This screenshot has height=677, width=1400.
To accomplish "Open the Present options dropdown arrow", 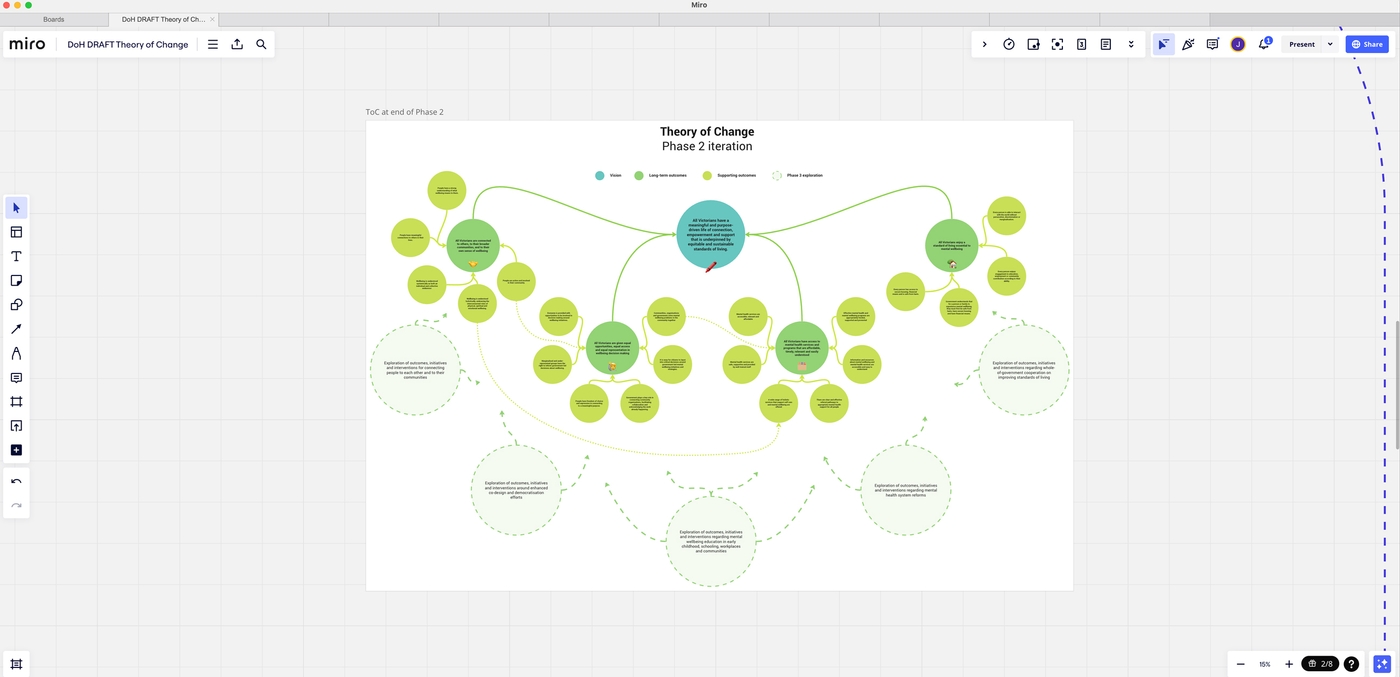I will (x=1330, y=44).
